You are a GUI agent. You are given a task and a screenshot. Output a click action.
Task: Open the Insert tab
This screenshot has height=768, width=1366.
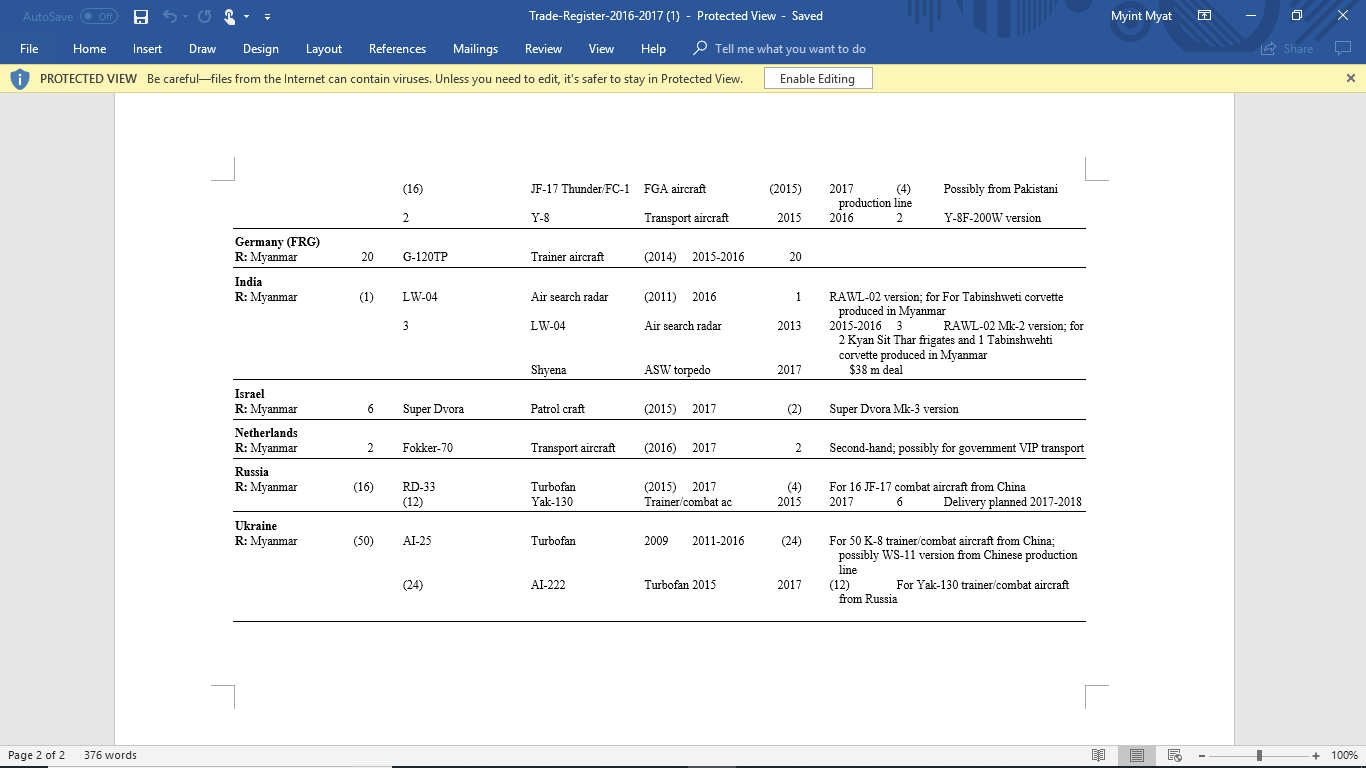click(147, 48)
